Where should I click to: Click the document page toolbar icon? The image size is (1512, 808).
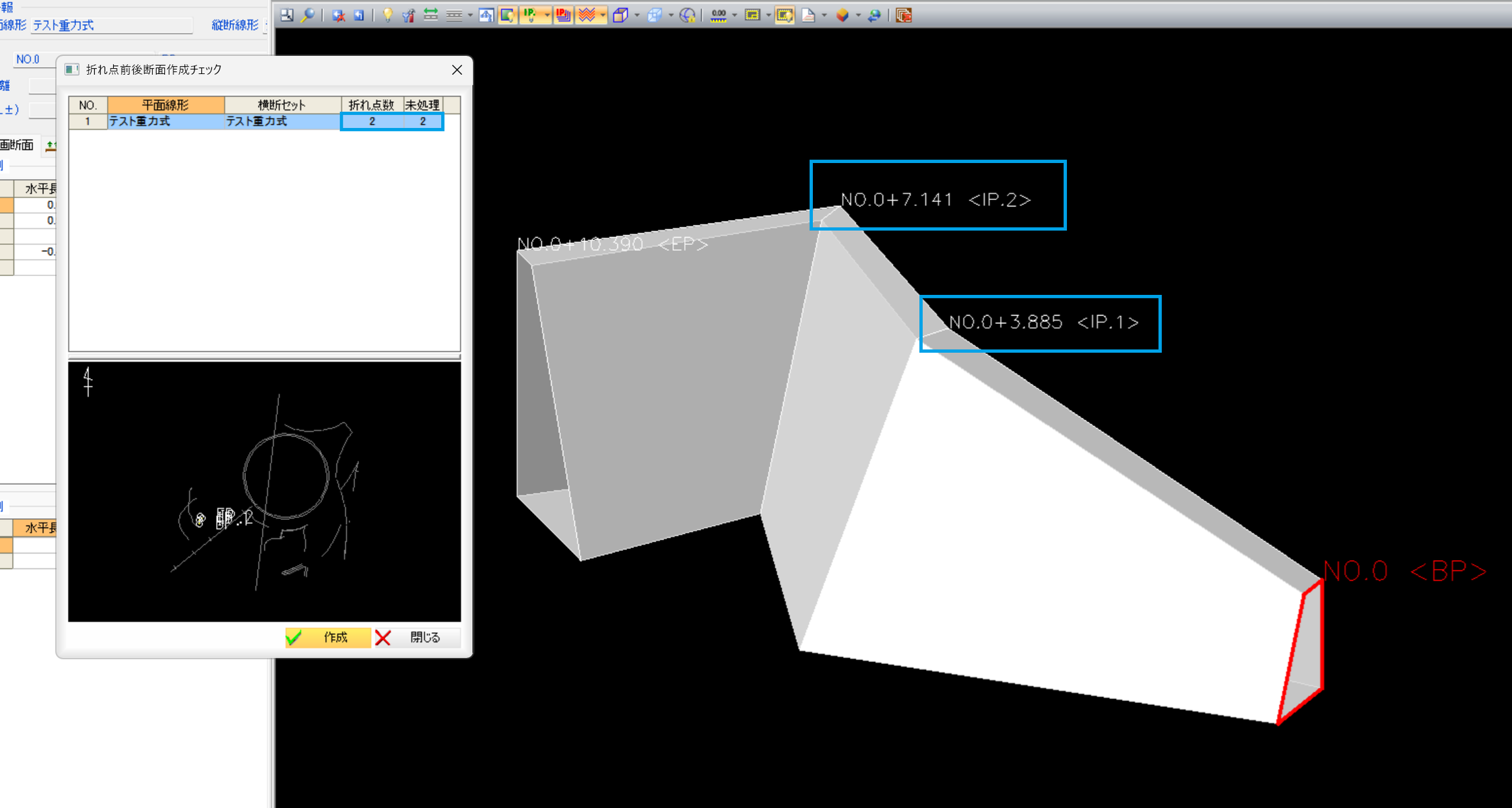tap(808, 15)
